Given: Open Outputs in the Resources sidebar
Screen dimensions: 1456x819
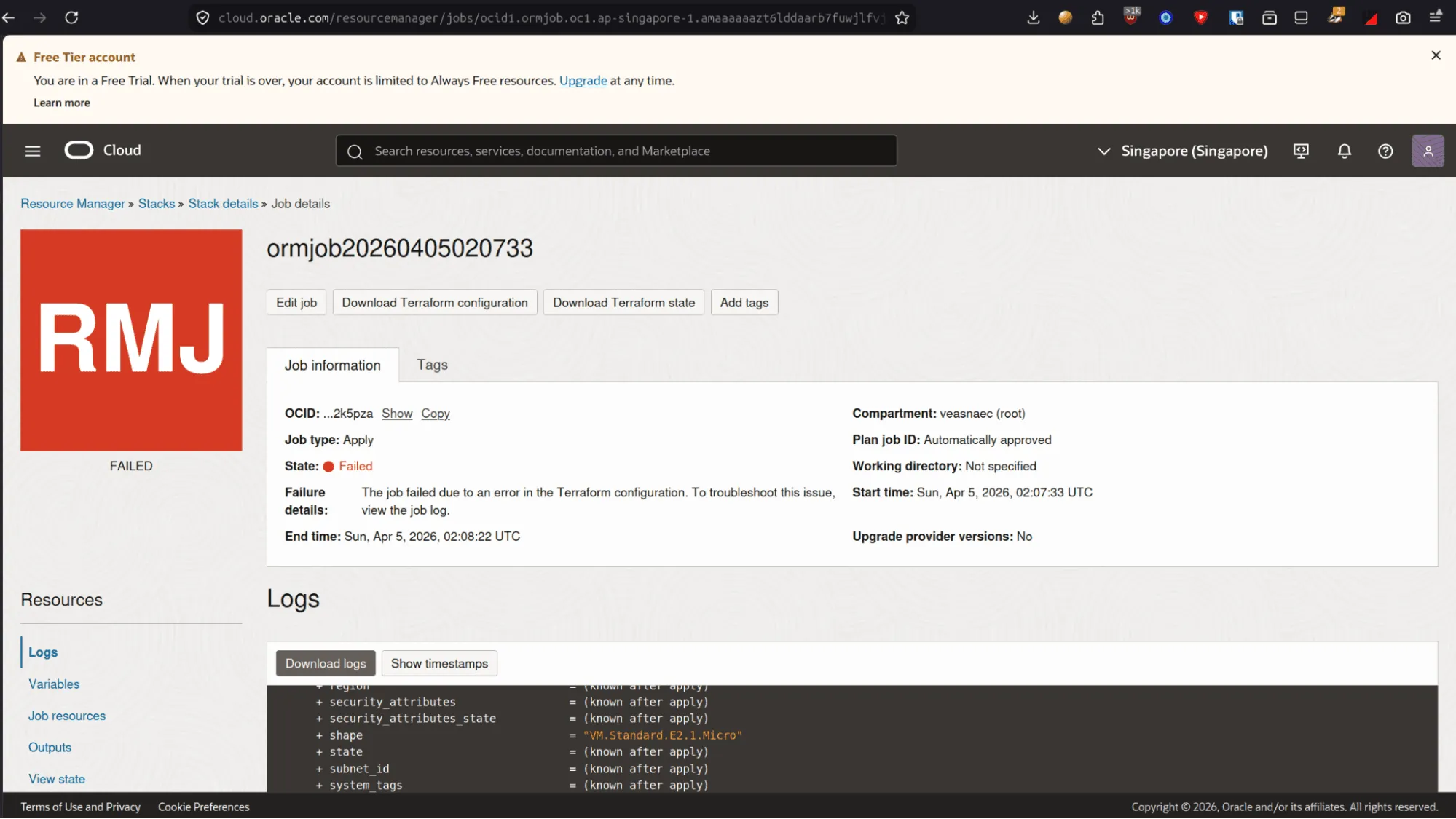Looking at the screenshot, I should (x=50, y=747).
